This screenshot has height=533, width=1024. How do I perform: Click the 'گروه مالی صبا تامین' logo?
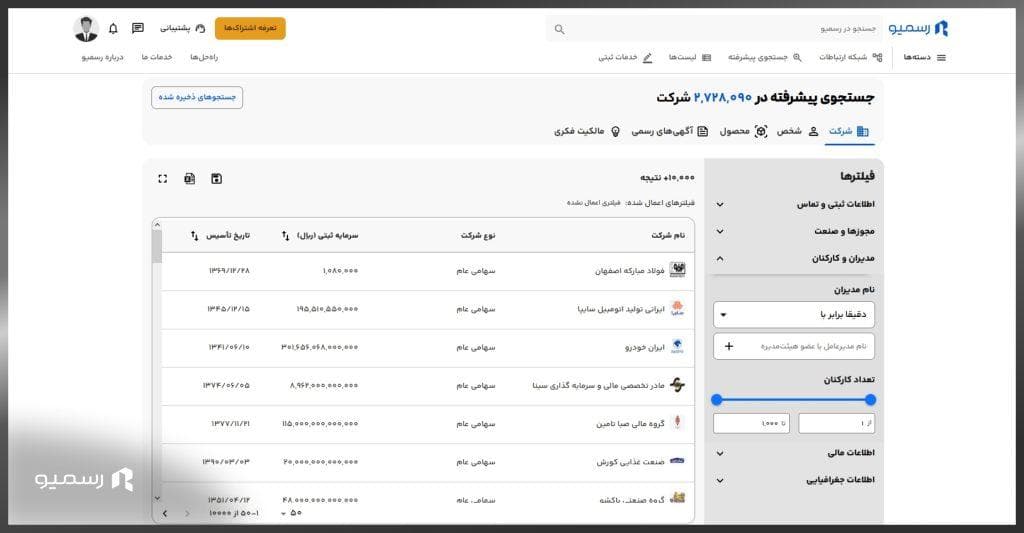(x=677, y=423)
